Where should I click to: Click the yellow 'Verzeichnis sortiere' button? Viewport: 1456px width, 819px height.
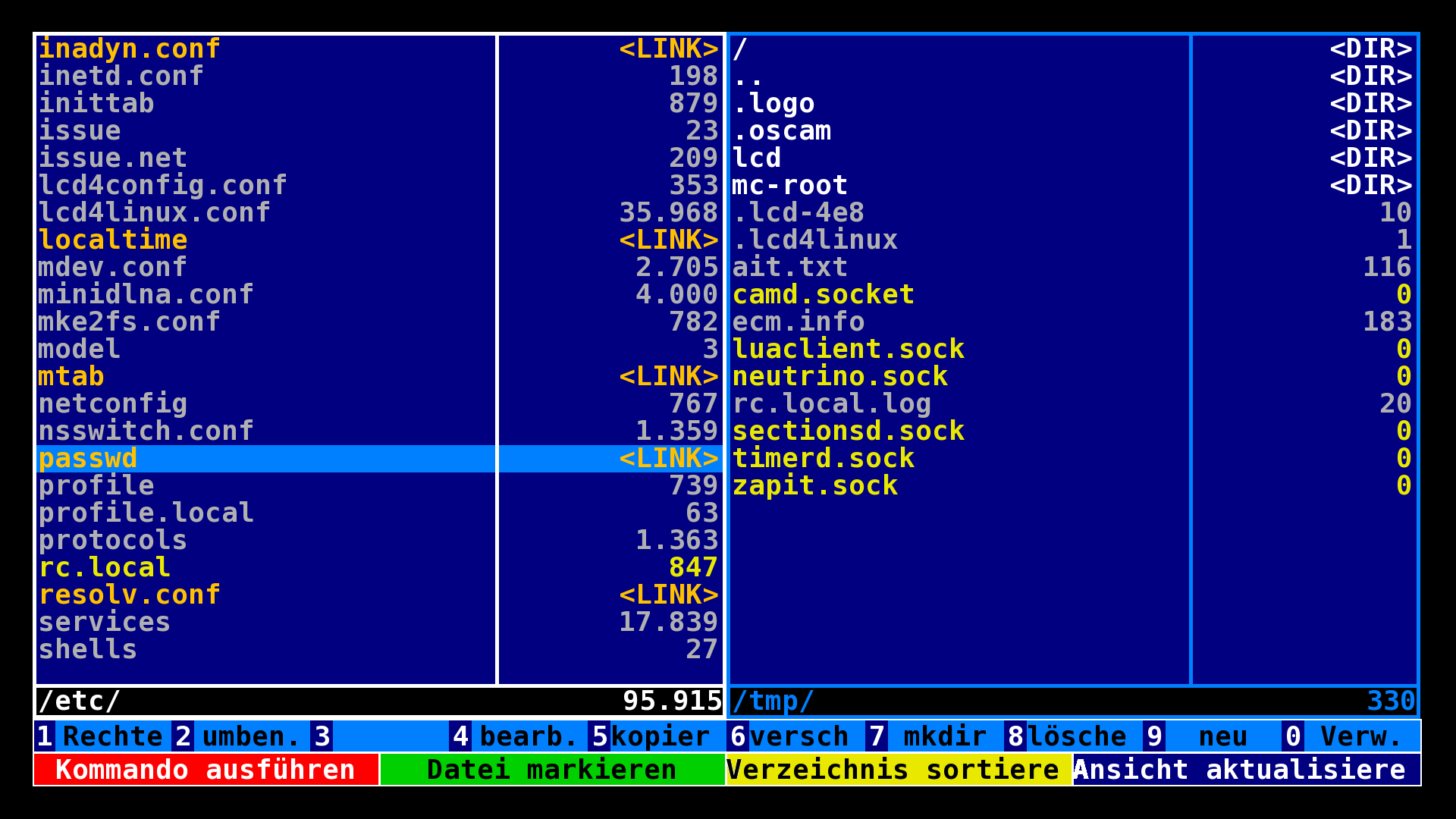[x=899, y=770]
